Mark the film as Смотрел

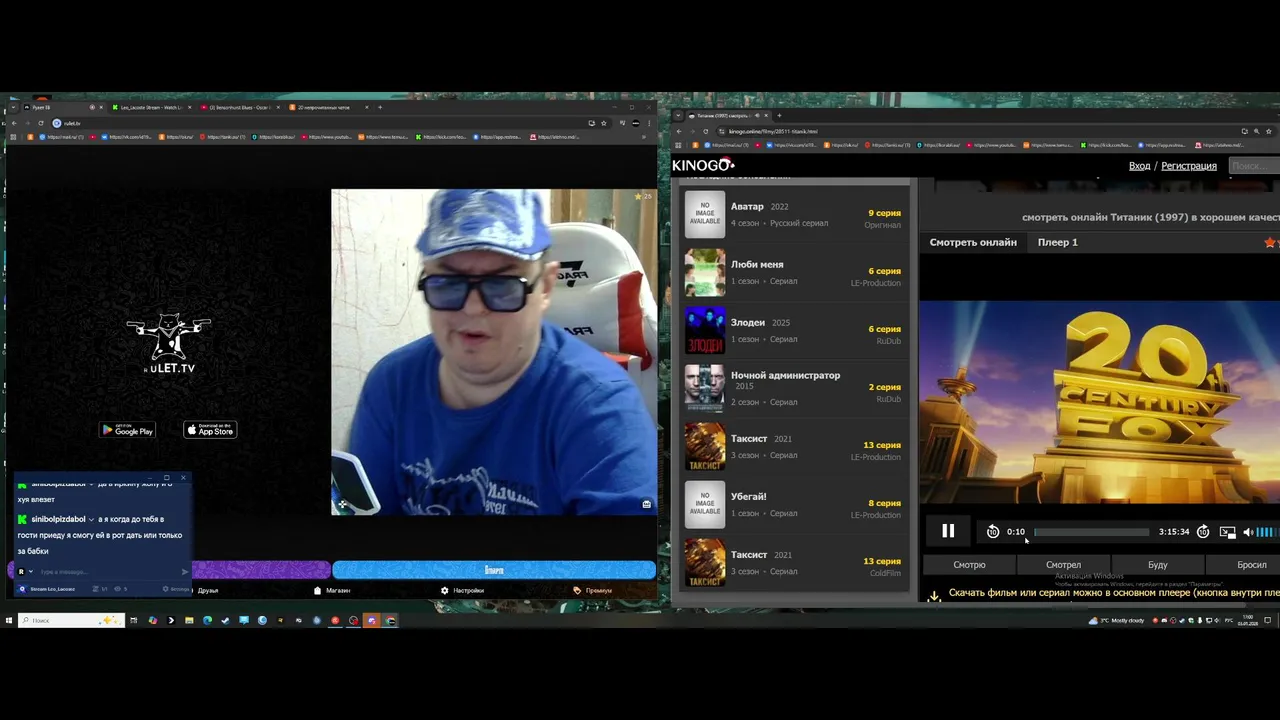[1063, 565]
